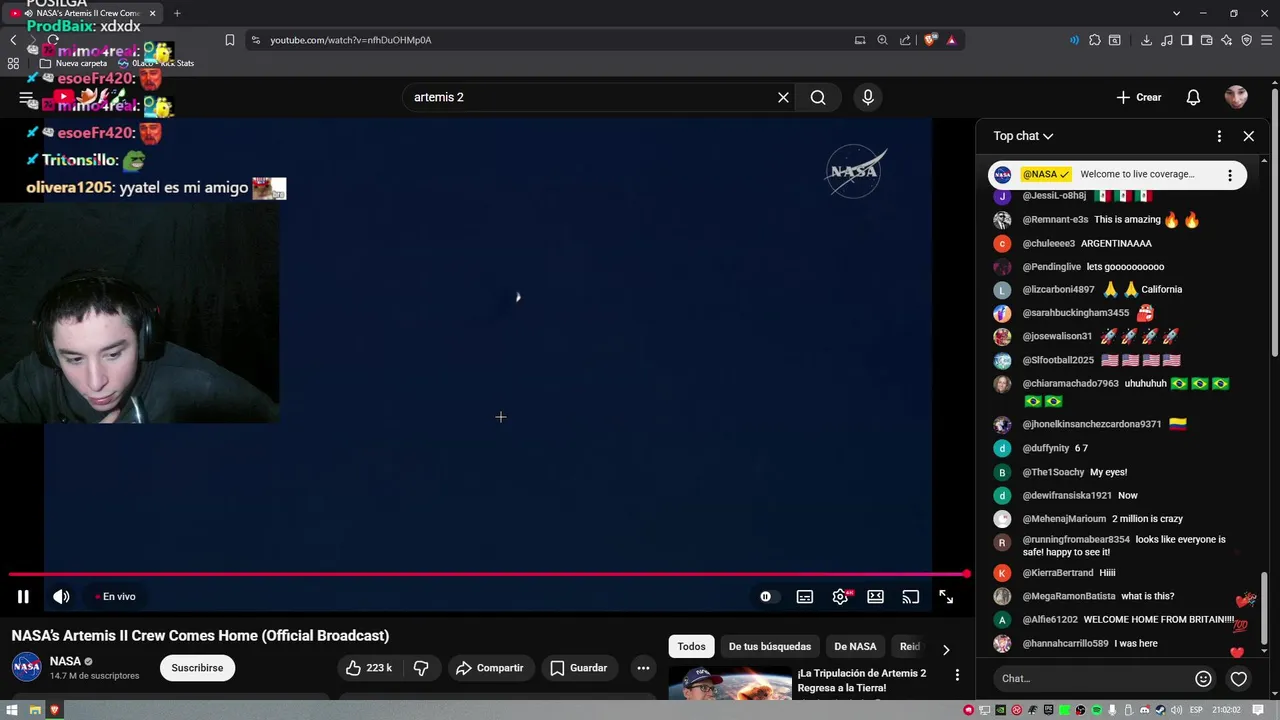1280x720 pixels.
Task: Open the Brave Shields lion icon
Action: (x=930, y=40)
